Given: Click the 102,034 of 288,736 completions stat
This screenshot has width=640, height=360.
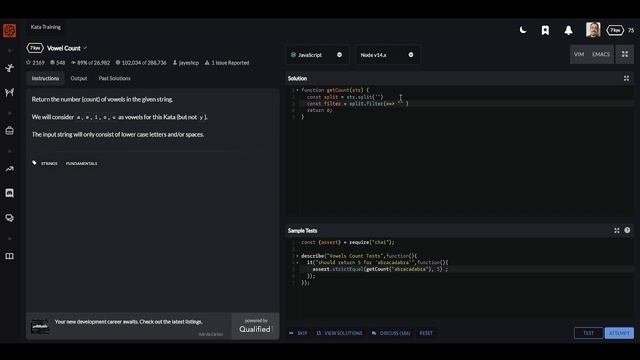Looking at the screenshot, I should 141,63.
